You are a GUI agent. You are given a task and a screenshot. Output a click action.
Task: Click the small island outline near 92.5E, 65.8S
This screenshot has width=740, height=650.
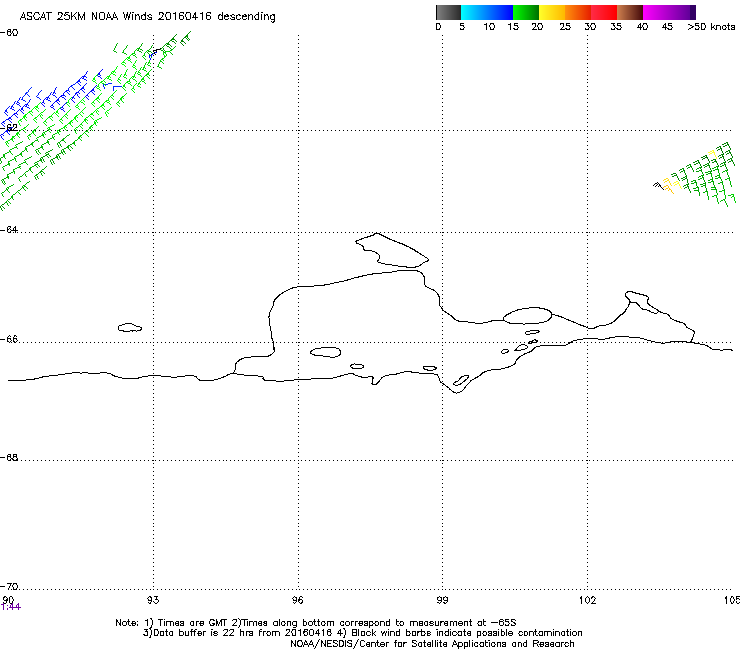[x=130, y=327]
